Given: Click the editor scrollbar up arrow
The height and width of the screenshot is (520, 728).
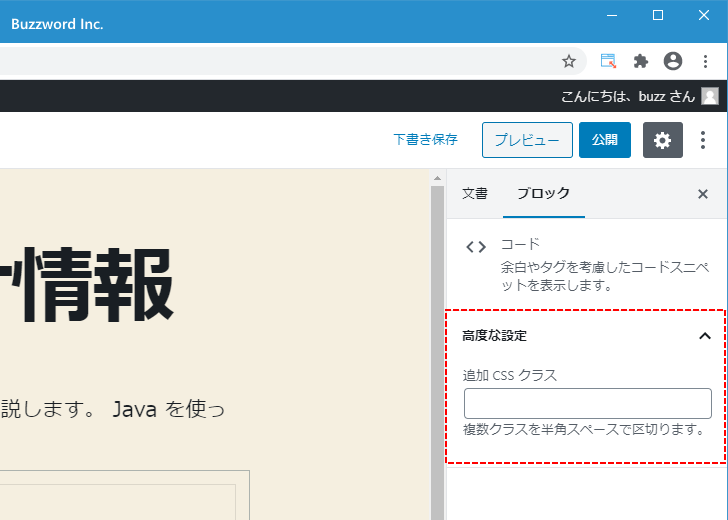Looking at the screenshot, I should pyautogui.click(x=437, y=179).
